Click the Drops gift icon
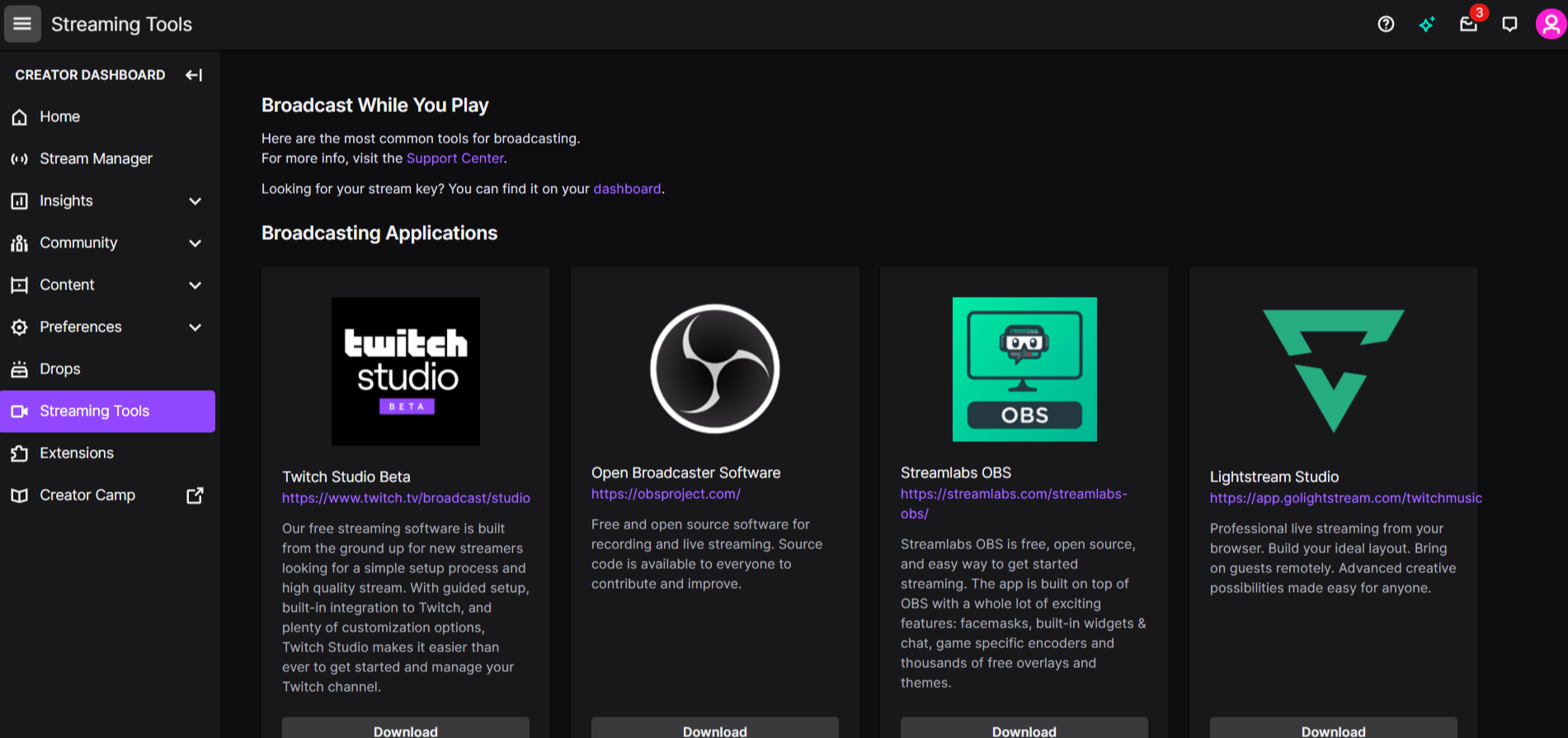The width and height of the screenshot is (1568, 738). (x=20, y=369)
